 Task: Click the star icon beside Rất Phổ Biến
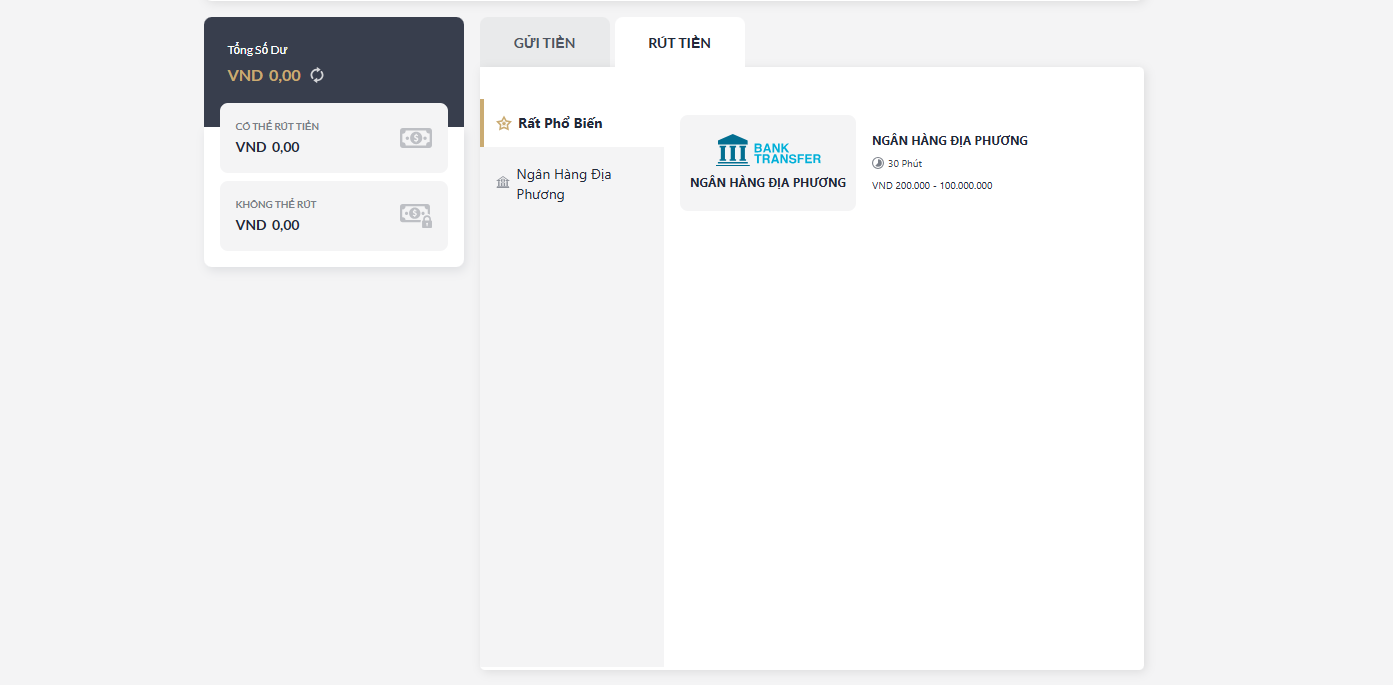(504, 124)
